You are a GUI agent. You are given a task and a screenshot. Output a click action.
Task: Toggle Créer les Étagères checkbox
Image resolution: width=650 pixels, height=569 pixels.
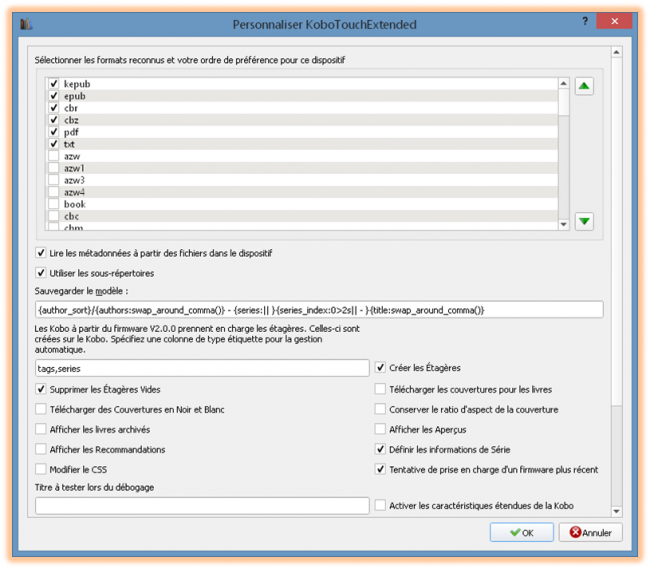coord(380,368)
